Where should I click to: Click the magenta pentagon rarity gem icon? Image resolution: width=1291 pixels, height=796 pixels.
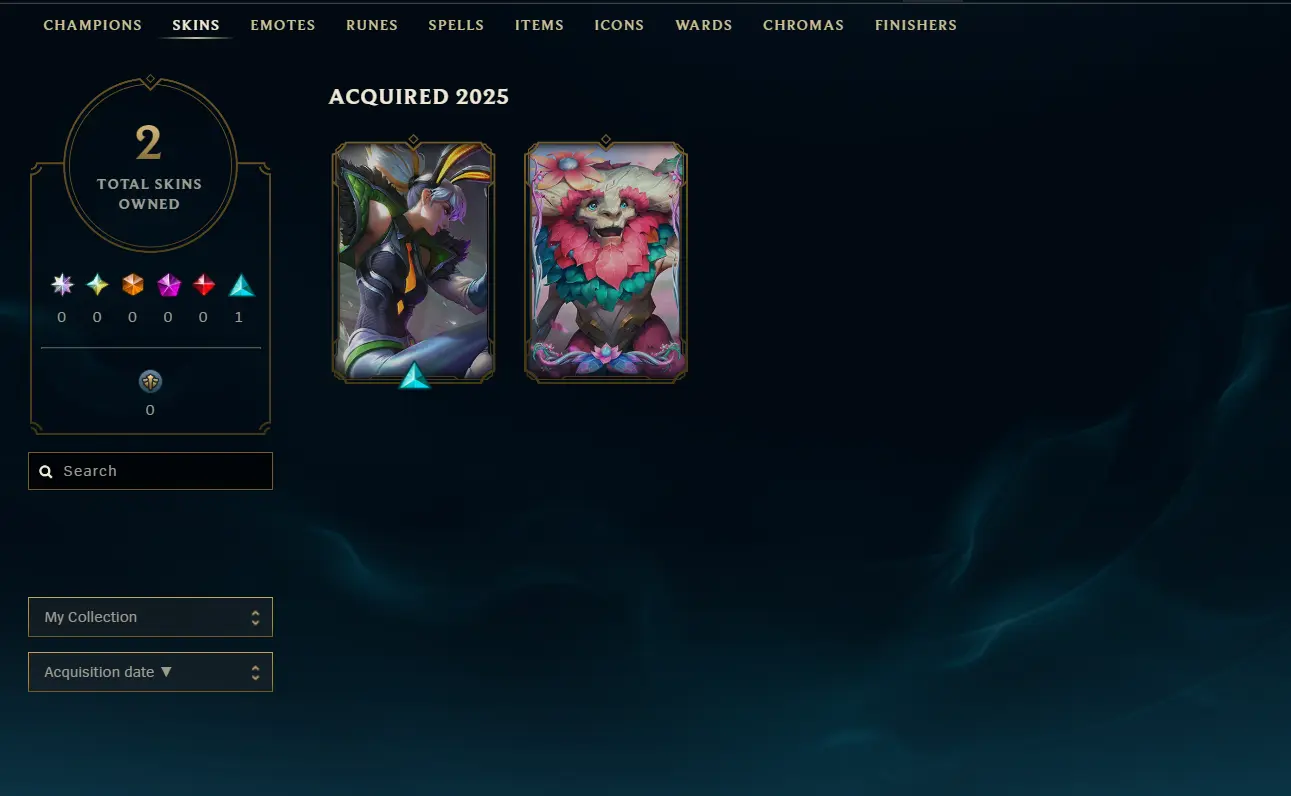click(168, 285)
